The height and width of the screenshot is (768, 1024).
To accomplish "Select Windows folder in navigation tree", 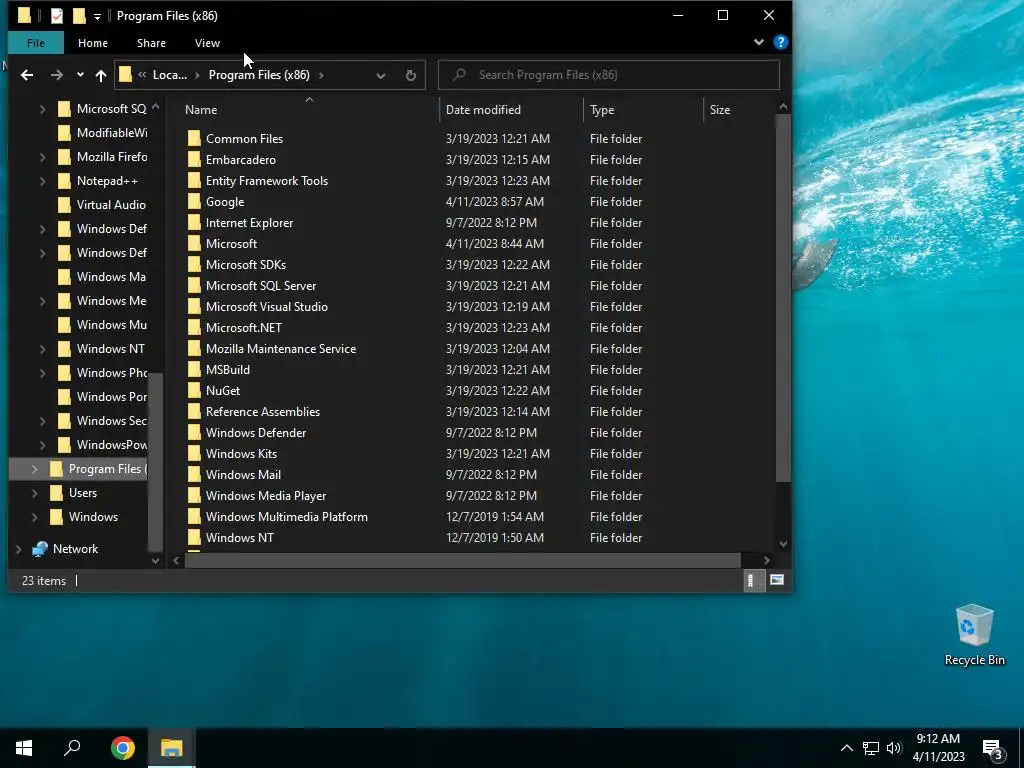I will tap(93, 517).
